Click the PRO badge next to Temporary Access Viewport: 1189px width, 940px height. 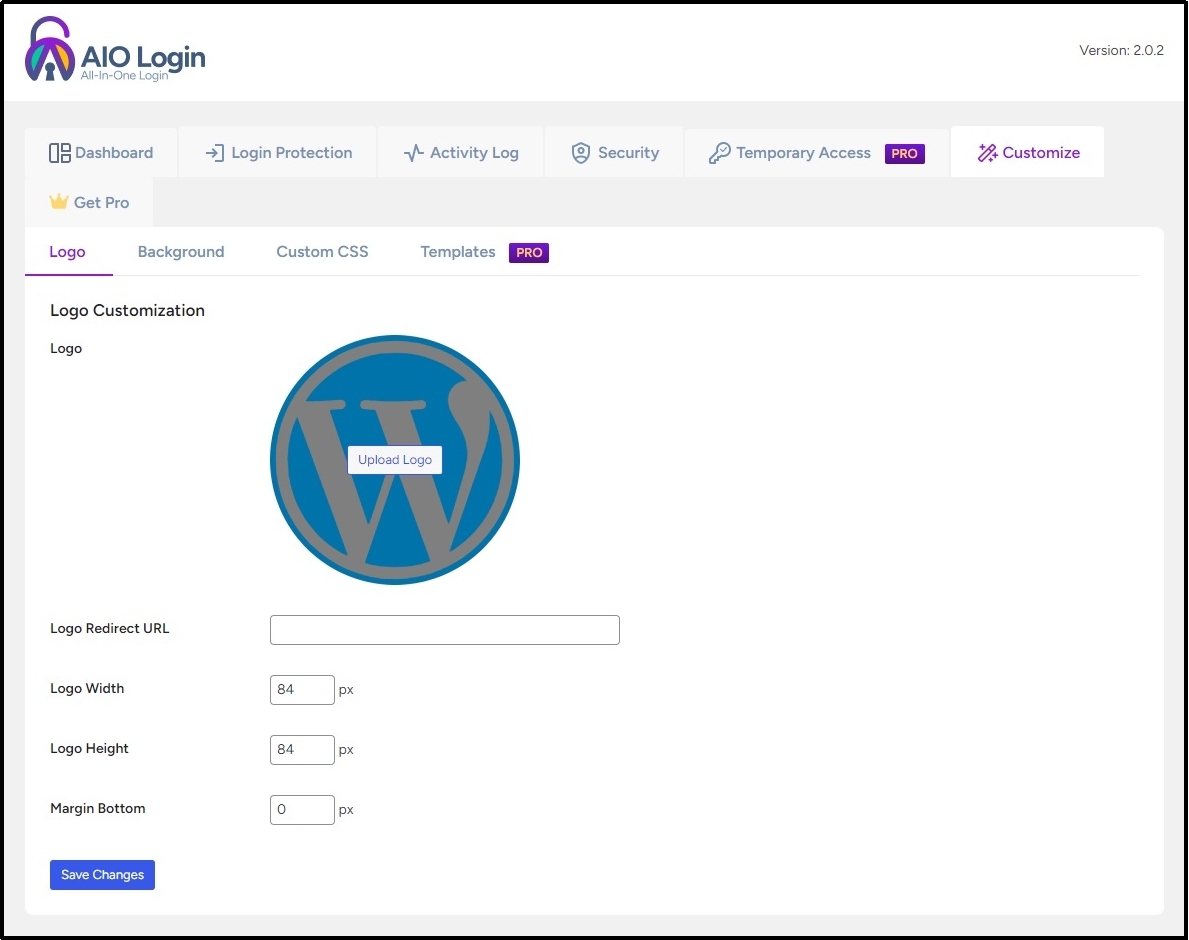tap(904, 153)
